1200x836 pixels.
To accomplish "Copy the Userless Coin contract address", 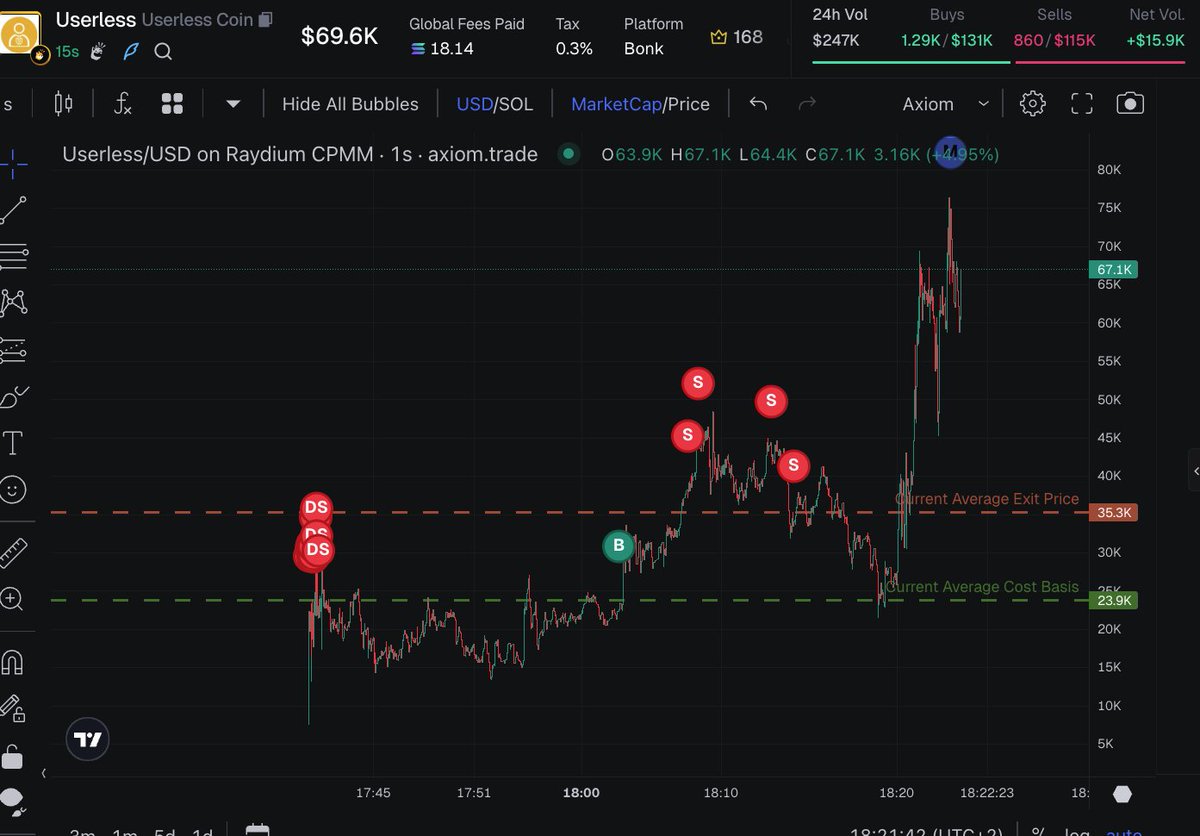I will coord(265,20).
